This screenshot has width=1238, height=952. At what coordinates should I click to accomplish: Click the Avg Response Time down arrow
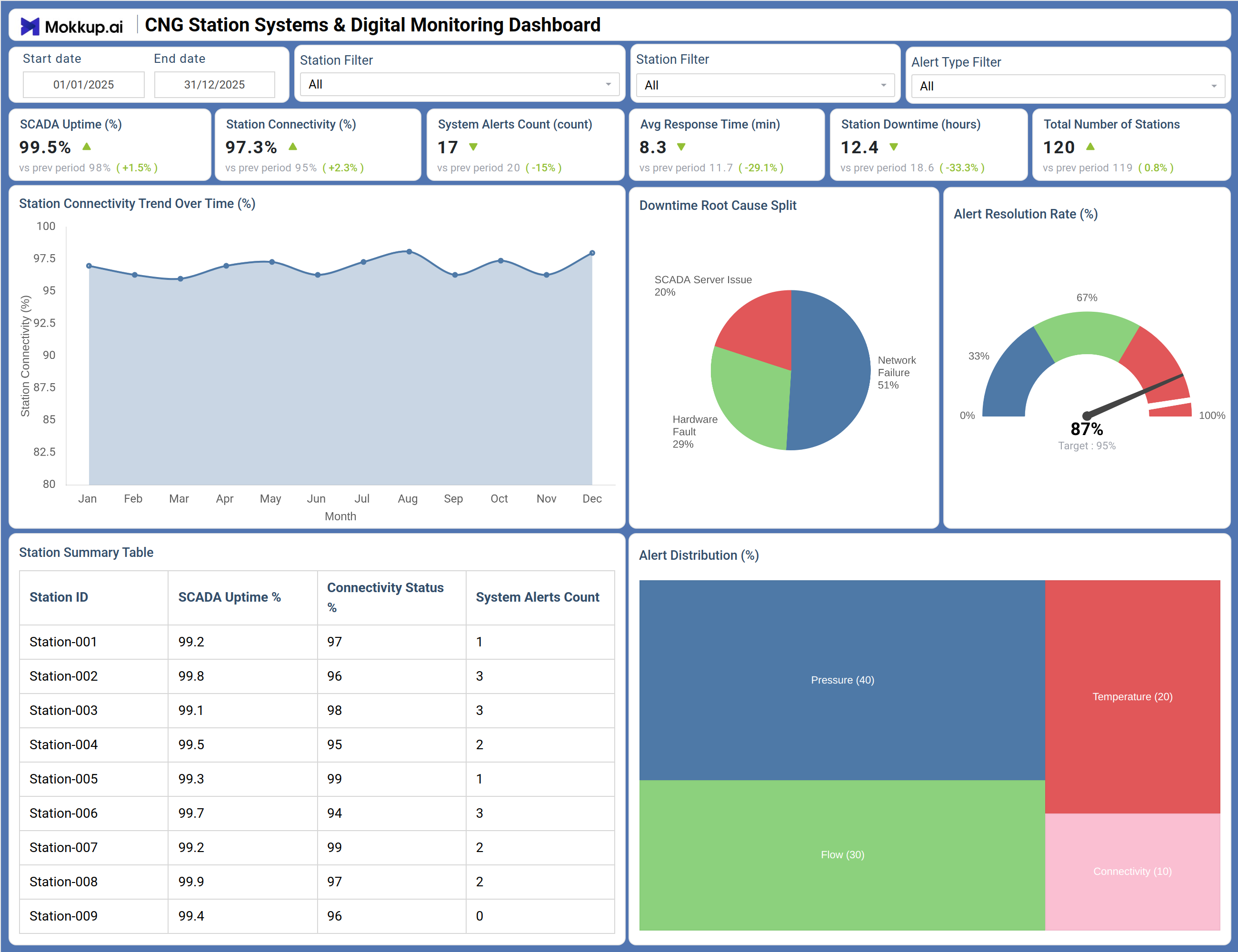[x=681, y=148]
